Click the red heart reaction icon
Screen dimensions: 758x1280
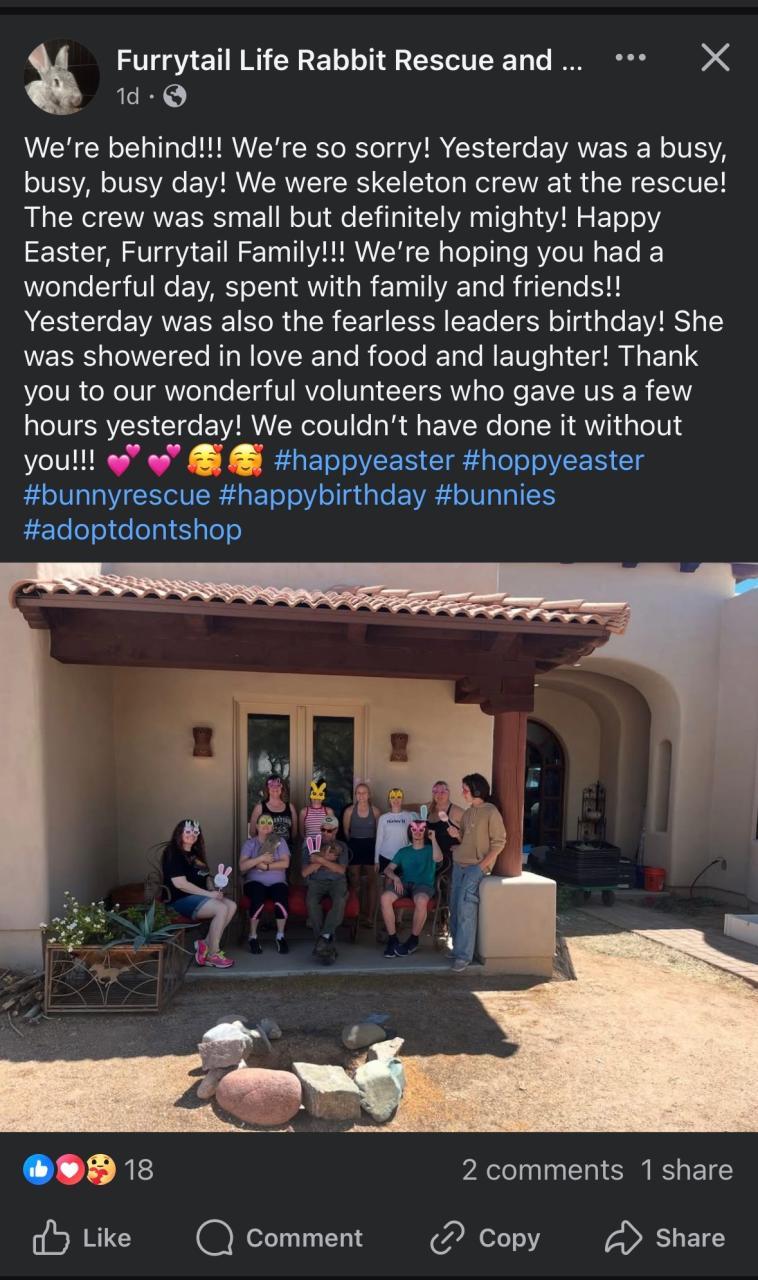(x=69, y=1169)
